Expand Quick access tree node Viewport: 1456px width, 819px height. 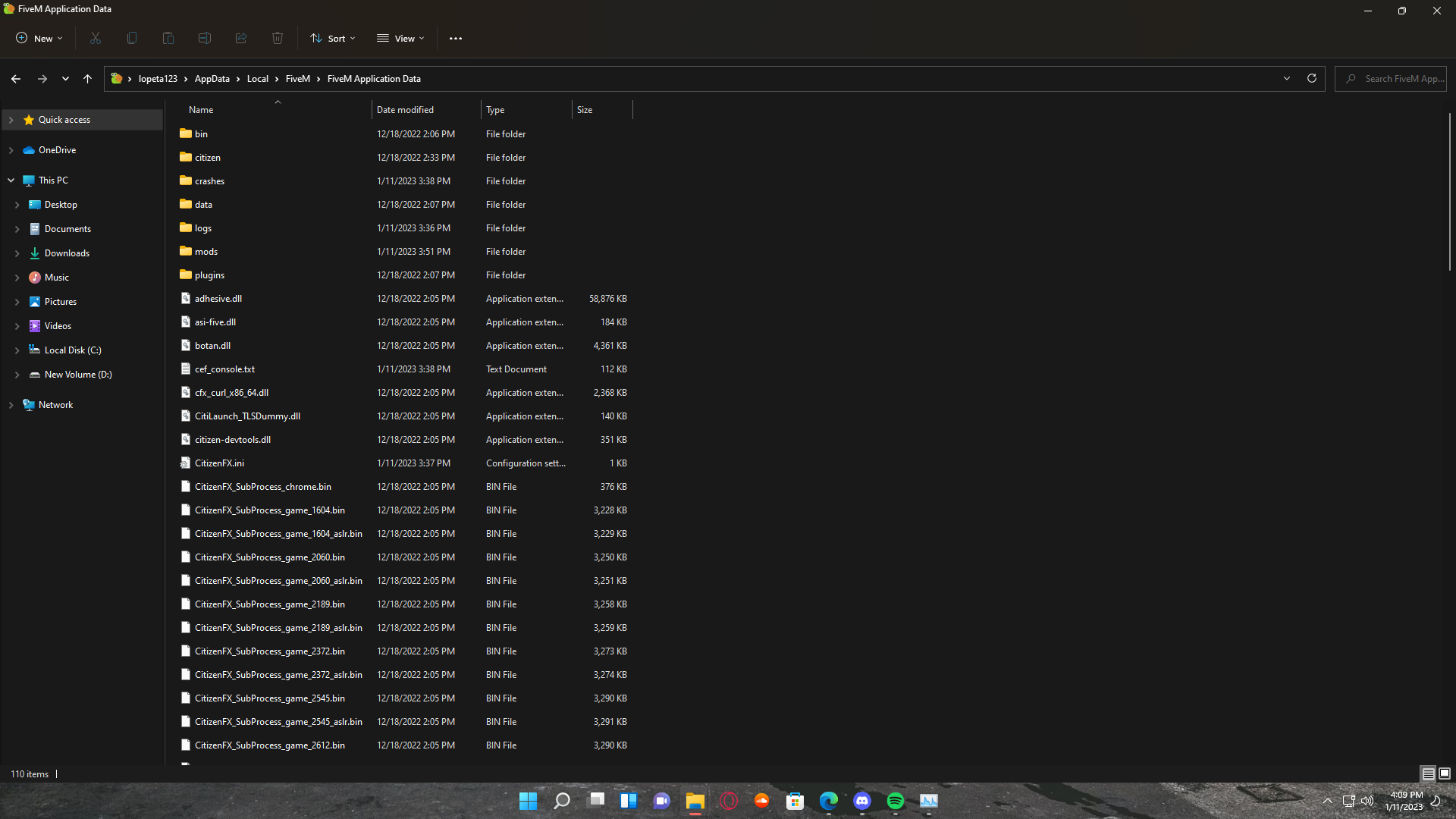click(11, 120)
